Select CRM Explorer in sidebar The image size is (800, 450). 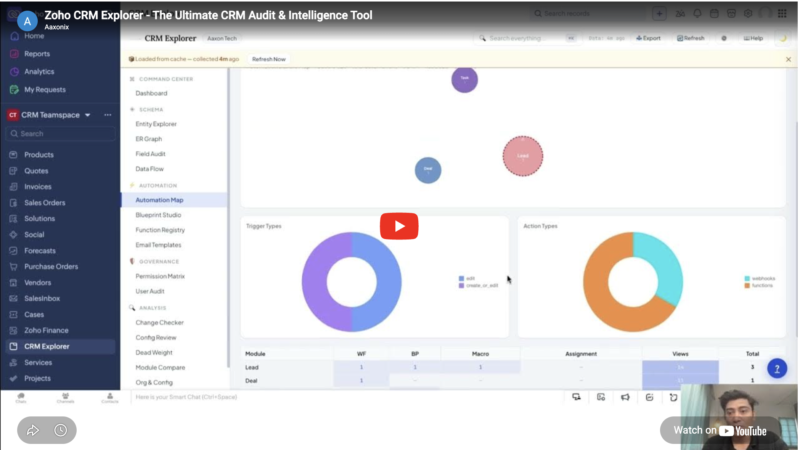point(60,346)
